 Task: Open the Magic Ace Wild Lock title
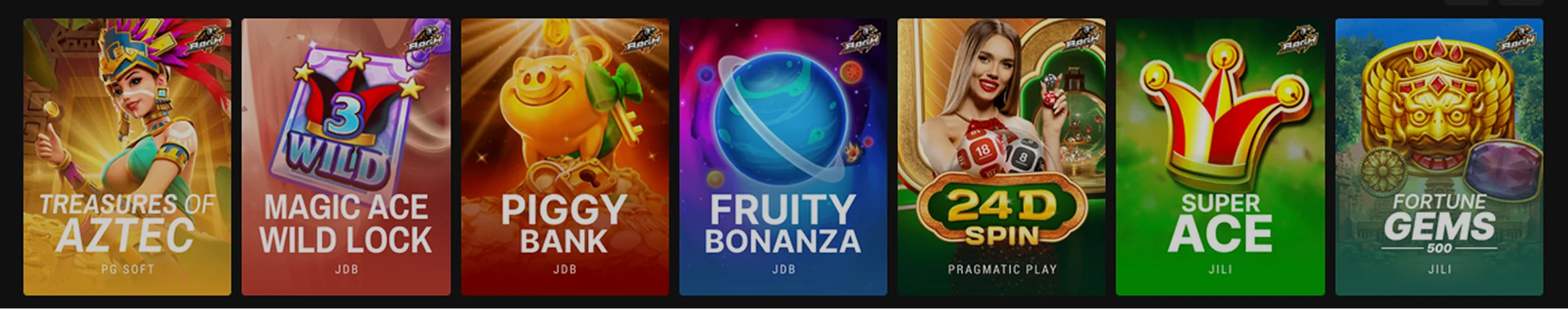(346, 224)
